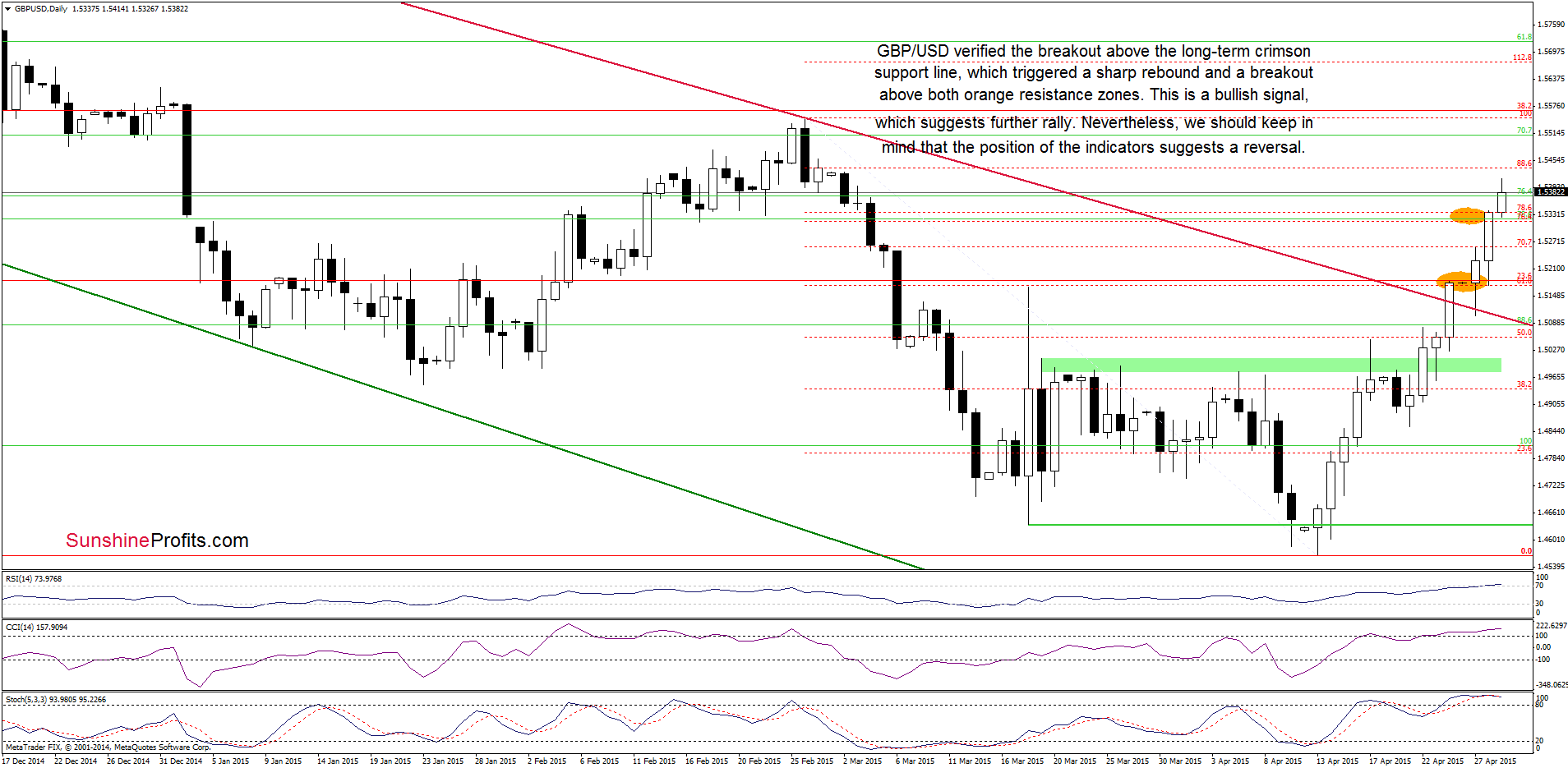Image resolution: width=1568 pixels, height=768 pixels.
Task: Click the 0.0 Fibonacci level label
Action: (1526, 551)
